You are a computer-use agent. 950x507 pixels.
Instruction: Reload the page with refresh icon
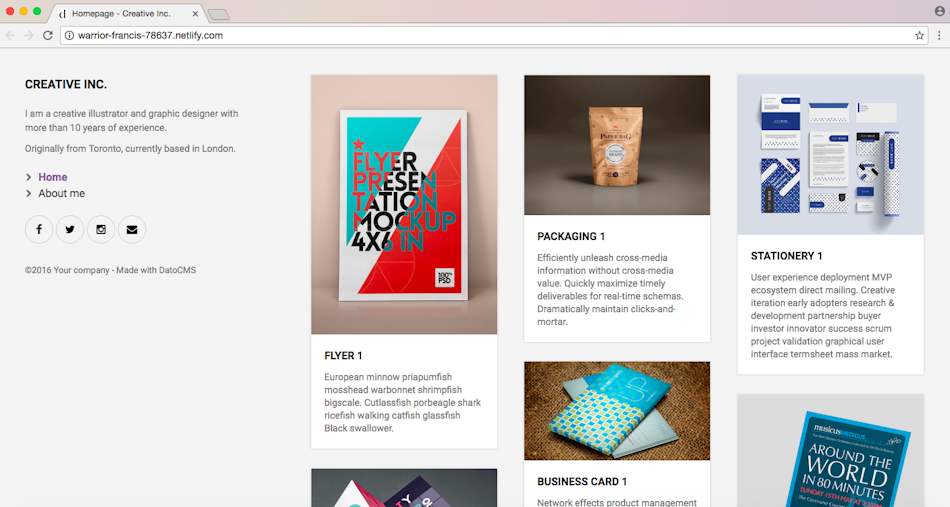(48, 36)
